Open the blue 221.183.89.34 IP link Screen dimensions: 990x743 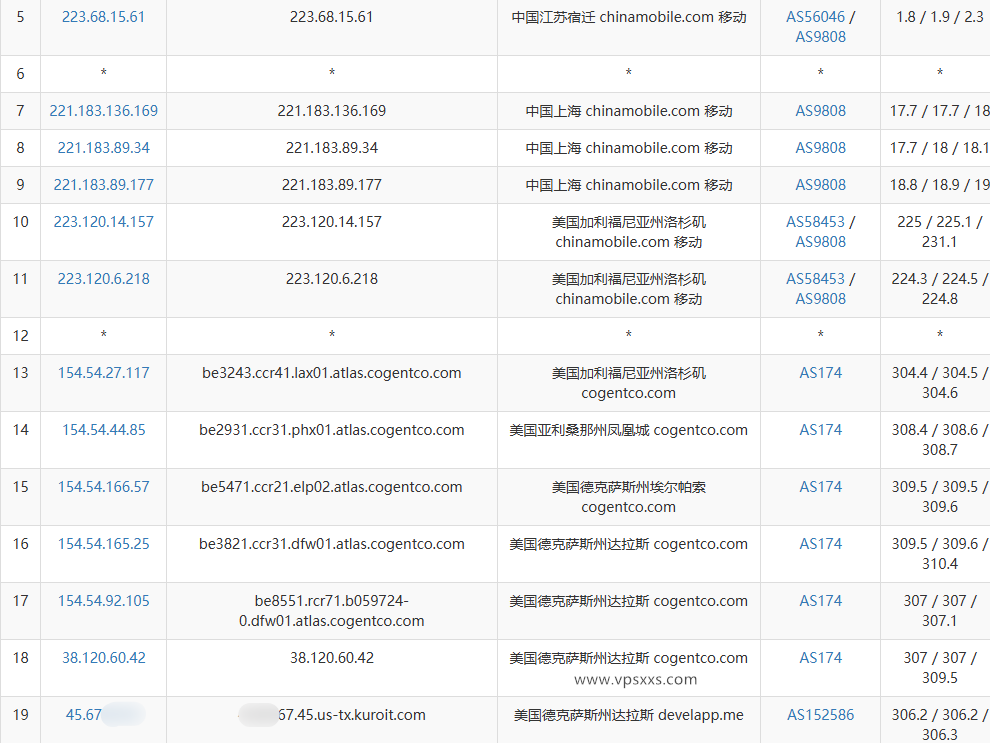[x=104, y=148]
